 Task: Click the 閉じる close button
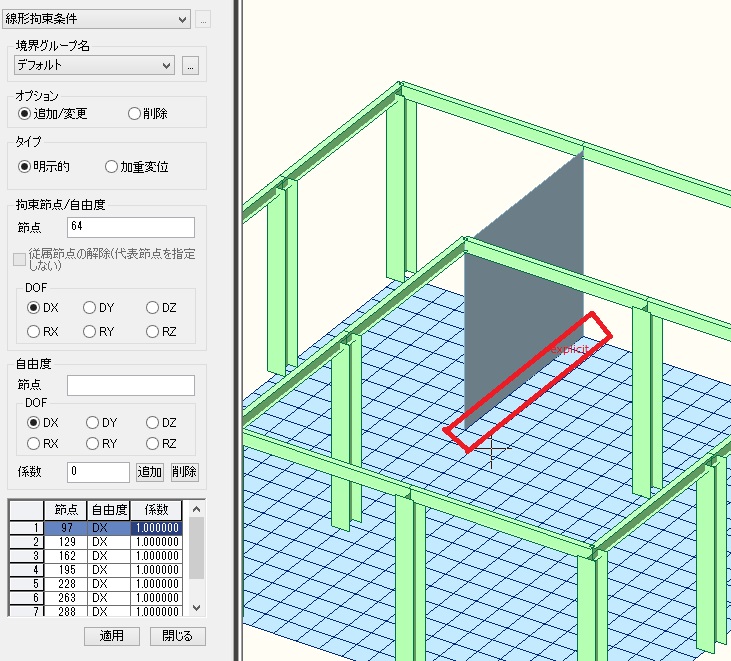point(178,636)
